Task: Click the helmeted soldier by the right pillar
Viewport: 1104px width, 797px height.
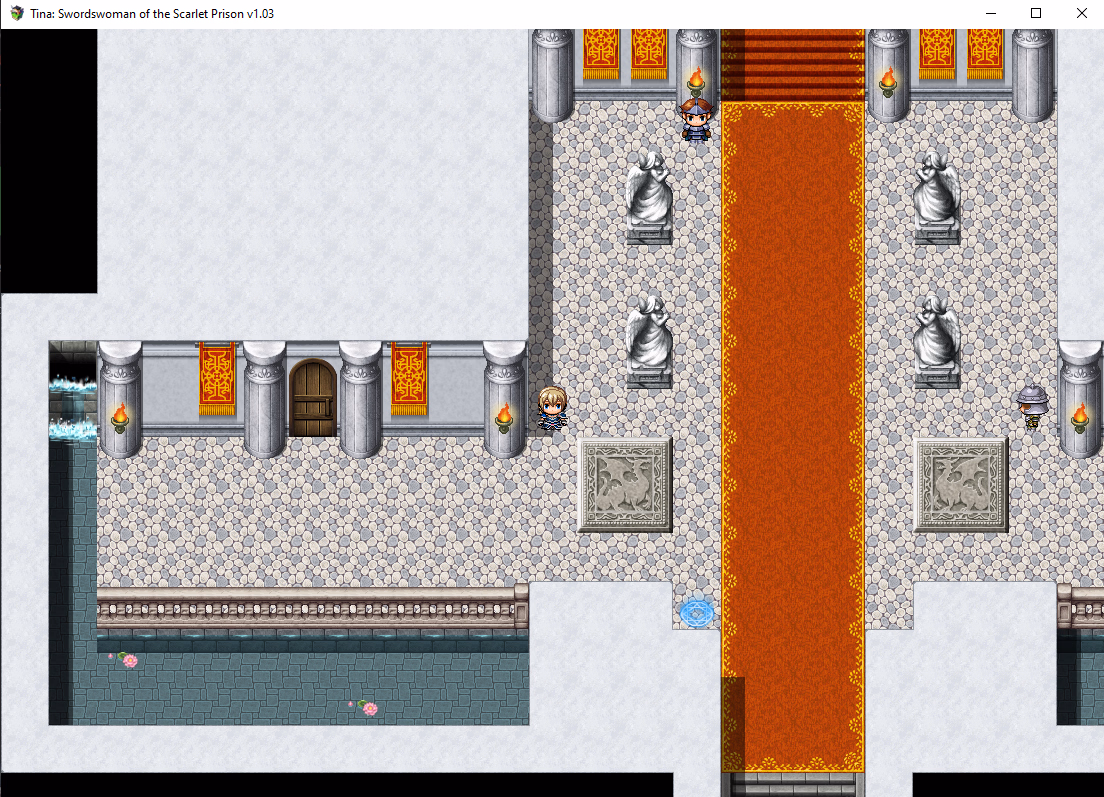Action: click(1032, 407)
